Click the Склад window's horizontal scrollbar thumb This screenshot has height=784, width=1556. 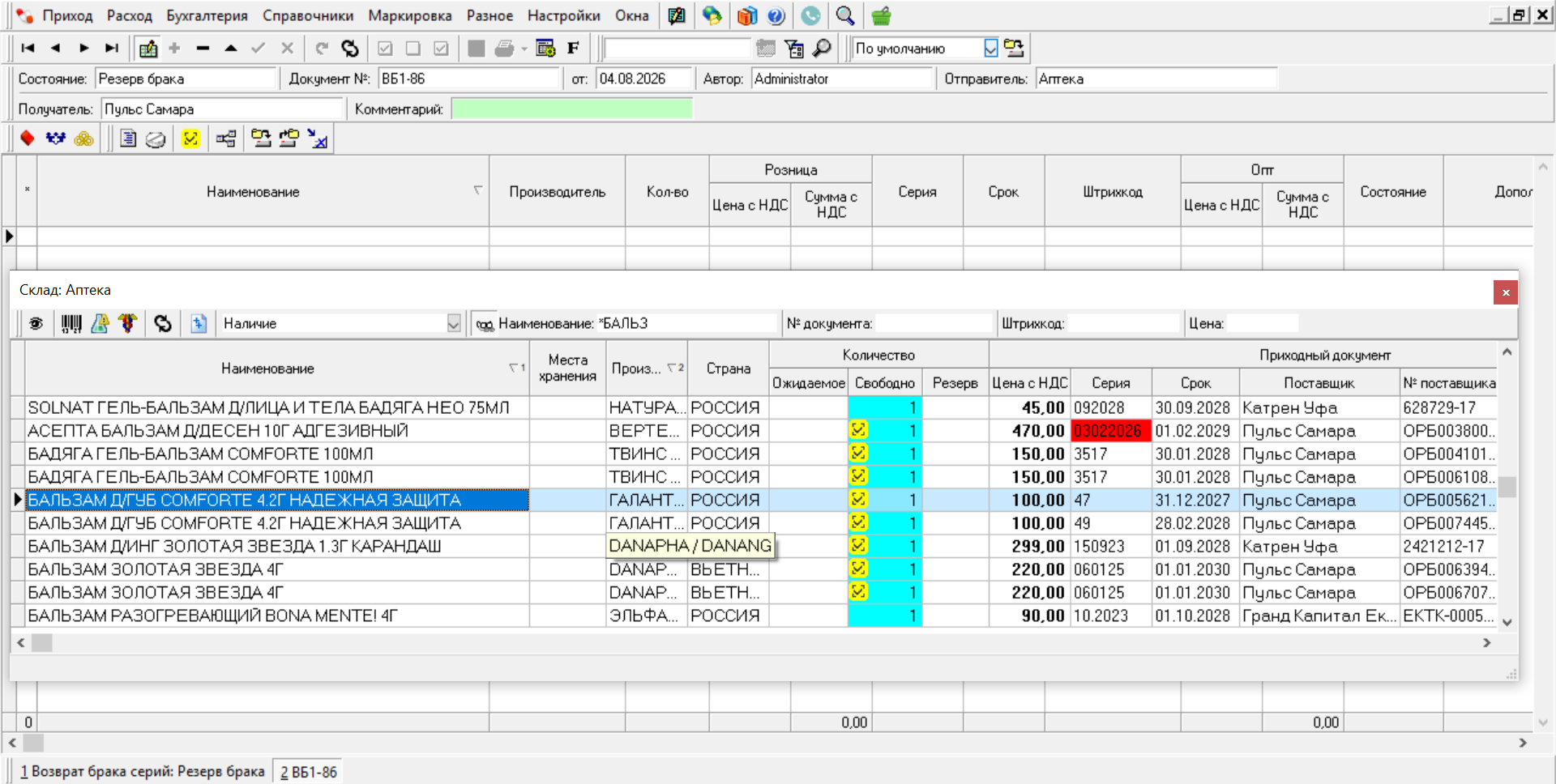click(41, 643)
